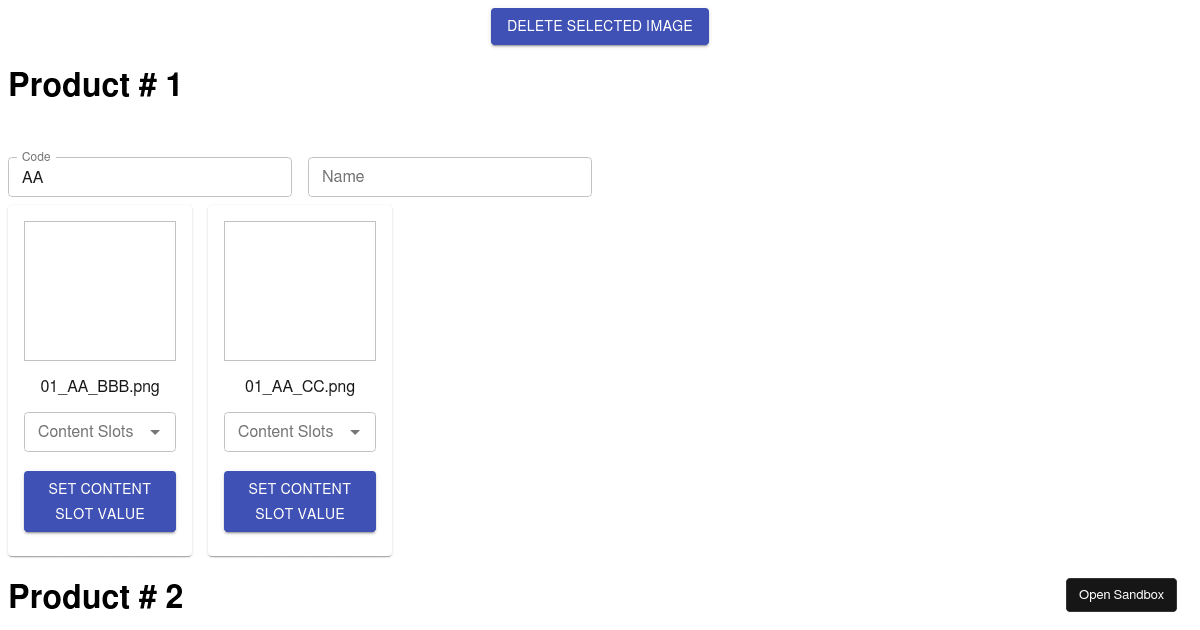Open Content Slots dropdown under 01_AA_CC.png

pyautogui.click(x=300, y=432)
